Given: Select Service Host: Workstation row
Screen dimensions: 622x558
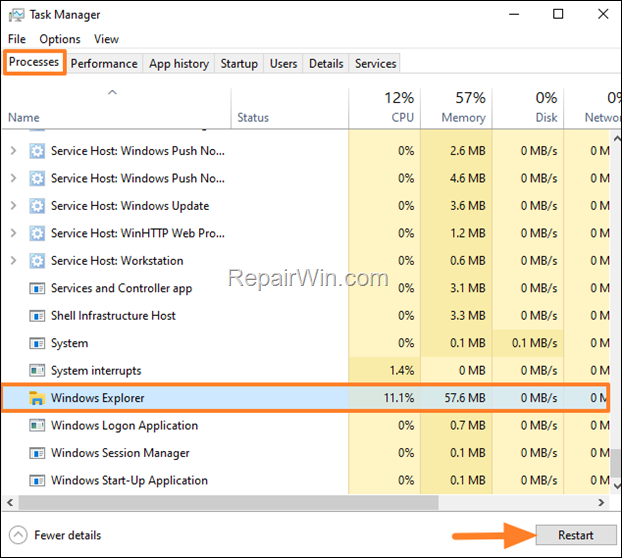Looking at the screenshot, I should click(305, 261).
